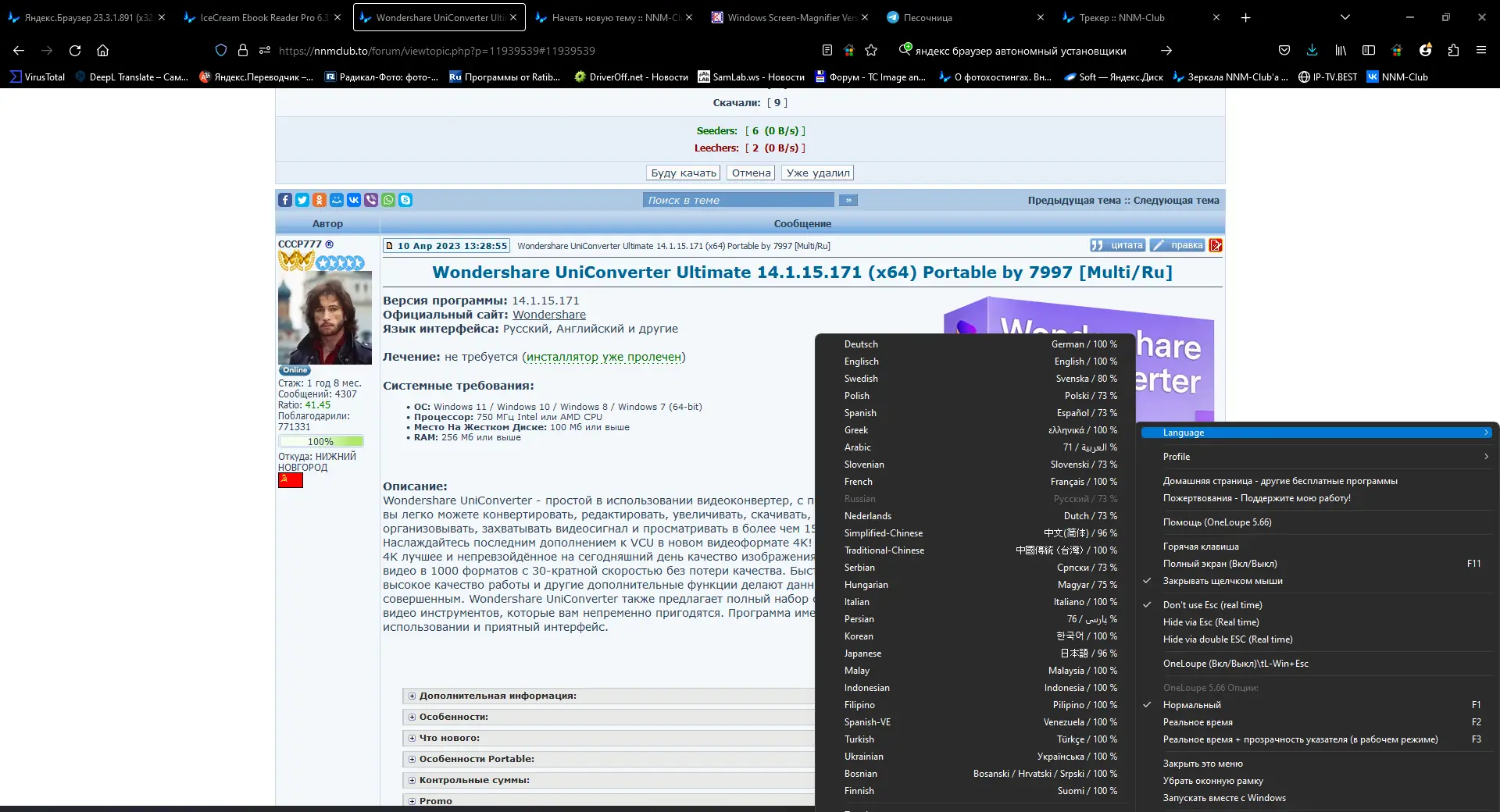Open a new browser tab
This screenshot has width=1500, height=812.
coord(1245,17)
